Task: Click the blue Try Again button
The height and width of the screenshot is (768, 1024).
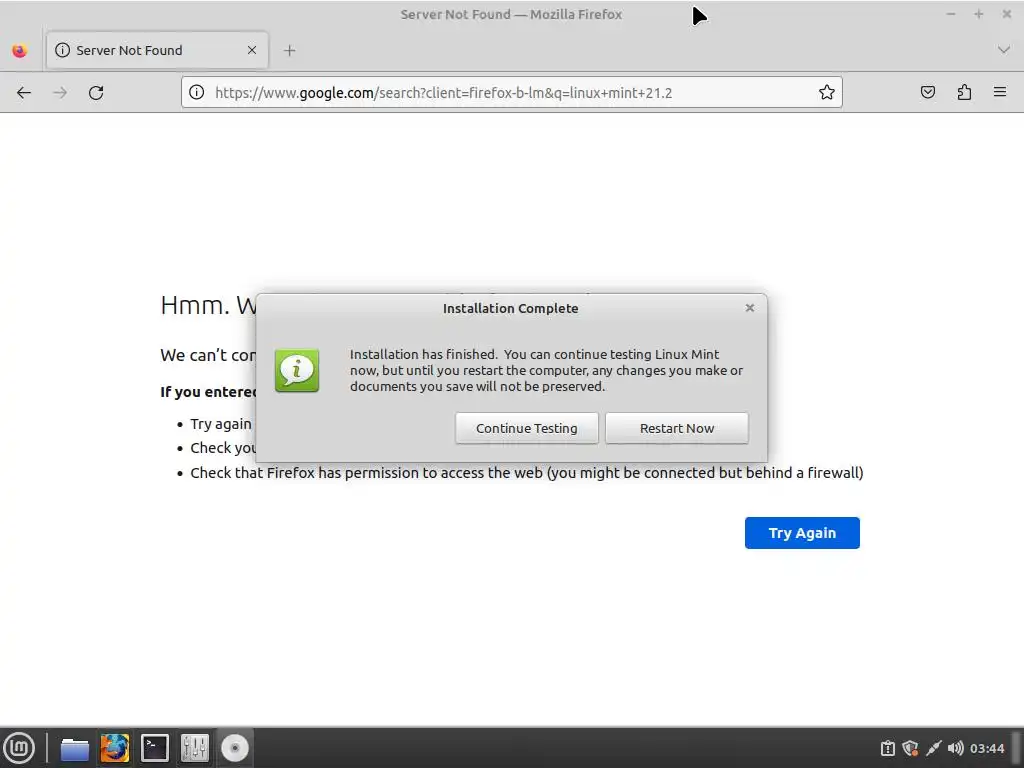Action: pyautogui.click(x=802, y=533)
